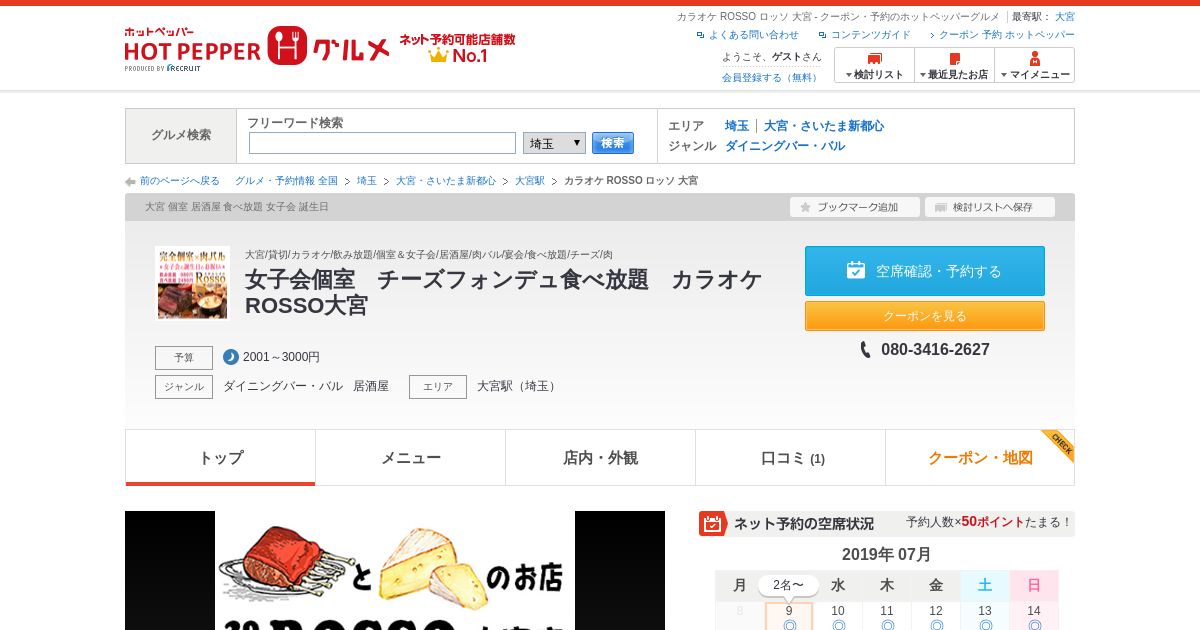The width and height of the screenshot is (1200, 630).
Task: Select July 9 in availability calendar
Action: (789, 617)
